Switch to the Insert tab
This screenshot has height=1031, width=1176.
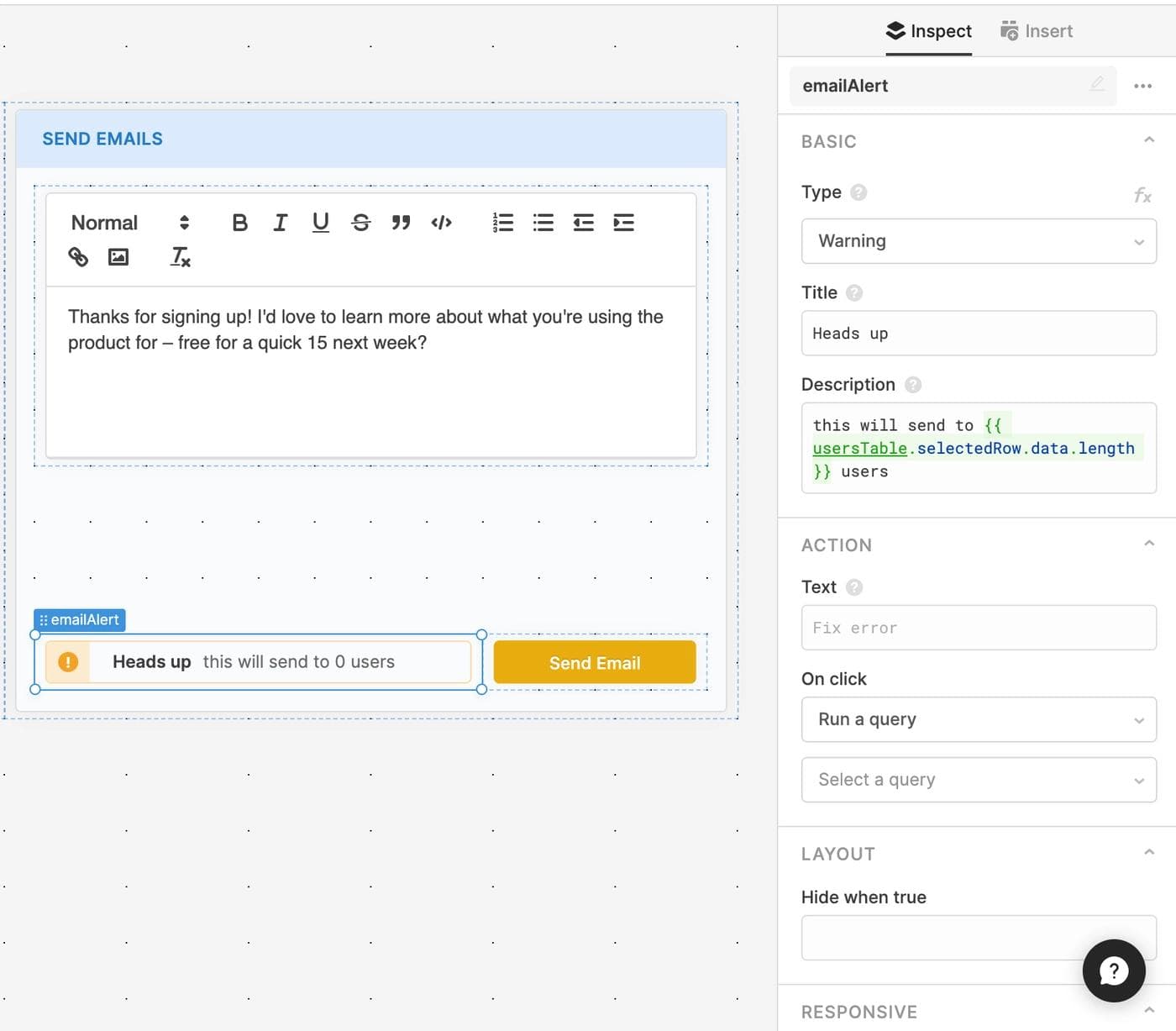pyautogui.click(x=1037, y=31)
